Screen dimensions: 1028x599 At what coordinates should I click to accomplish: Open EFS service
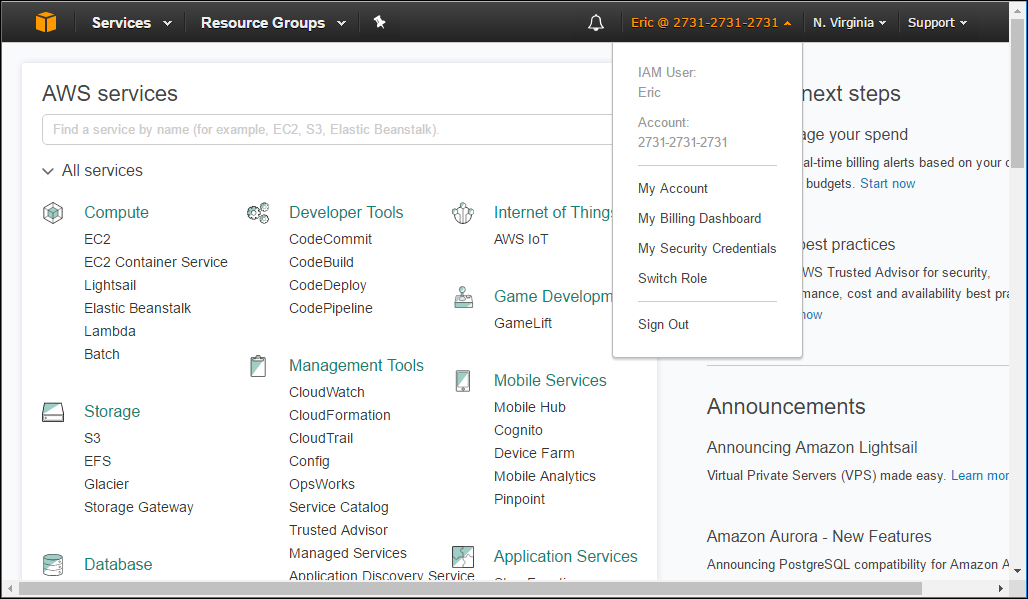tap(98, 461)
